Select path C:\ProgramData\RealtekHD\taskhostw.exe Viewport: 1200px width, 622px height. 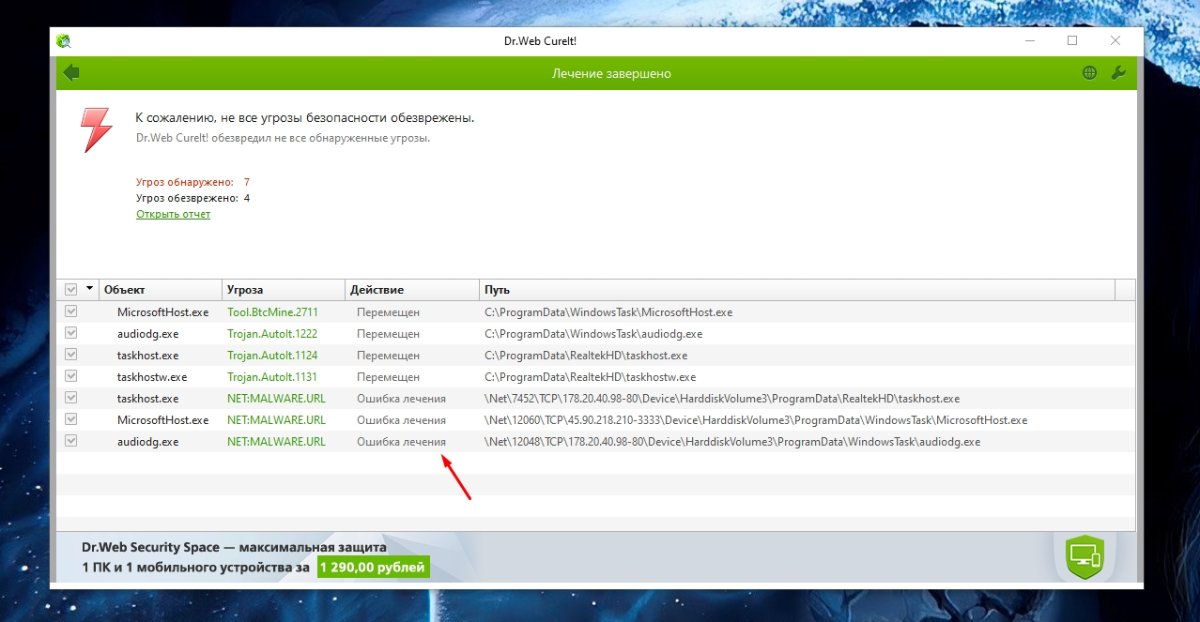[590, 377]
